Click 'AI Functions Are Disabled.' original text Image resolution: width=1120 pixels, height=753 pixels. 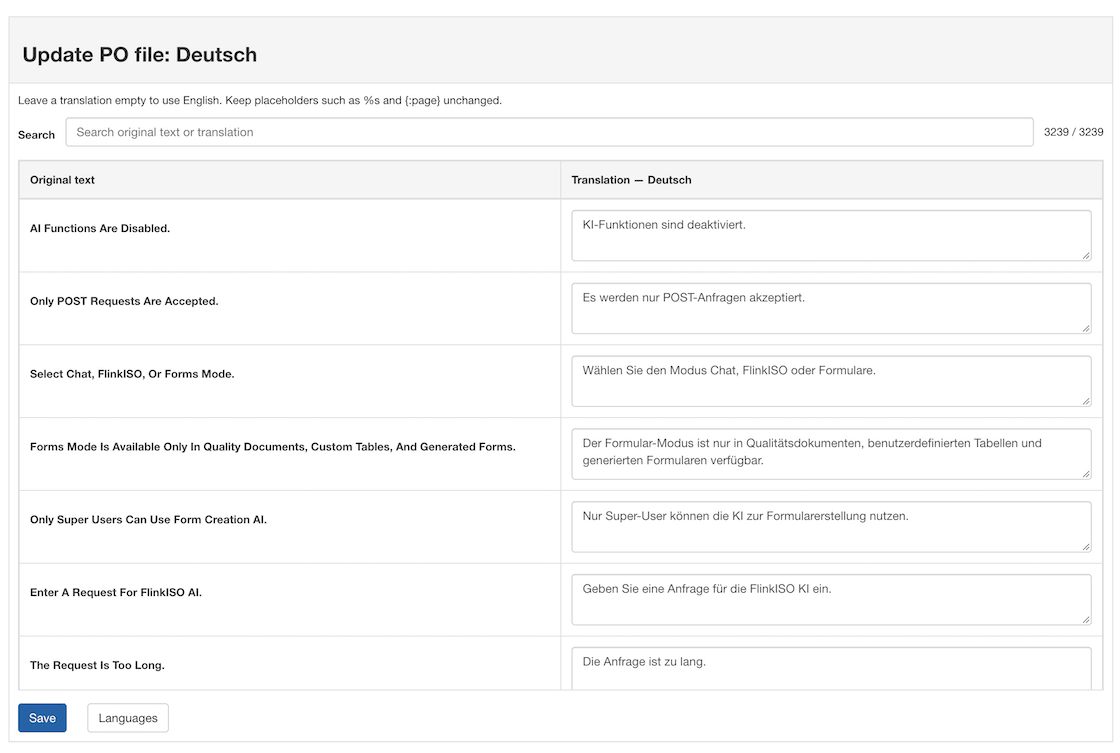tap(100, 229)
